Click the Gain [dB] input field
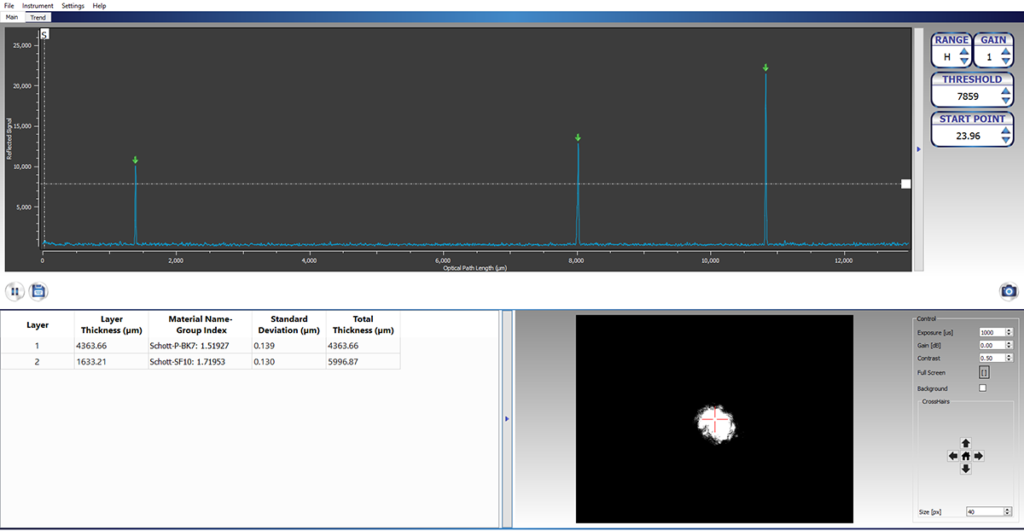1024x531 pixels. (x=992, y=345)
